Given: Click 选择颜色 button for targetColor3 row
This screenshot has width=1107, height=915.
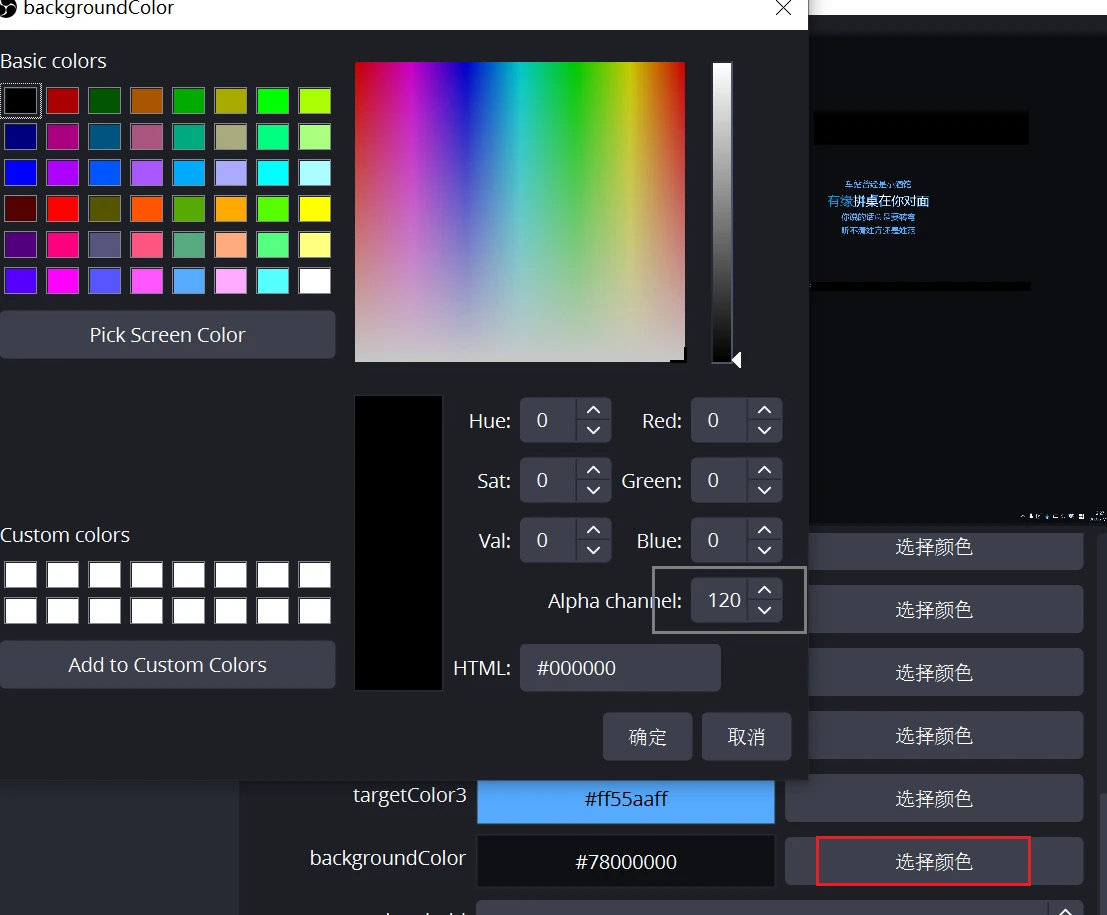Looking at the screenshot, I should click(933, 799).
